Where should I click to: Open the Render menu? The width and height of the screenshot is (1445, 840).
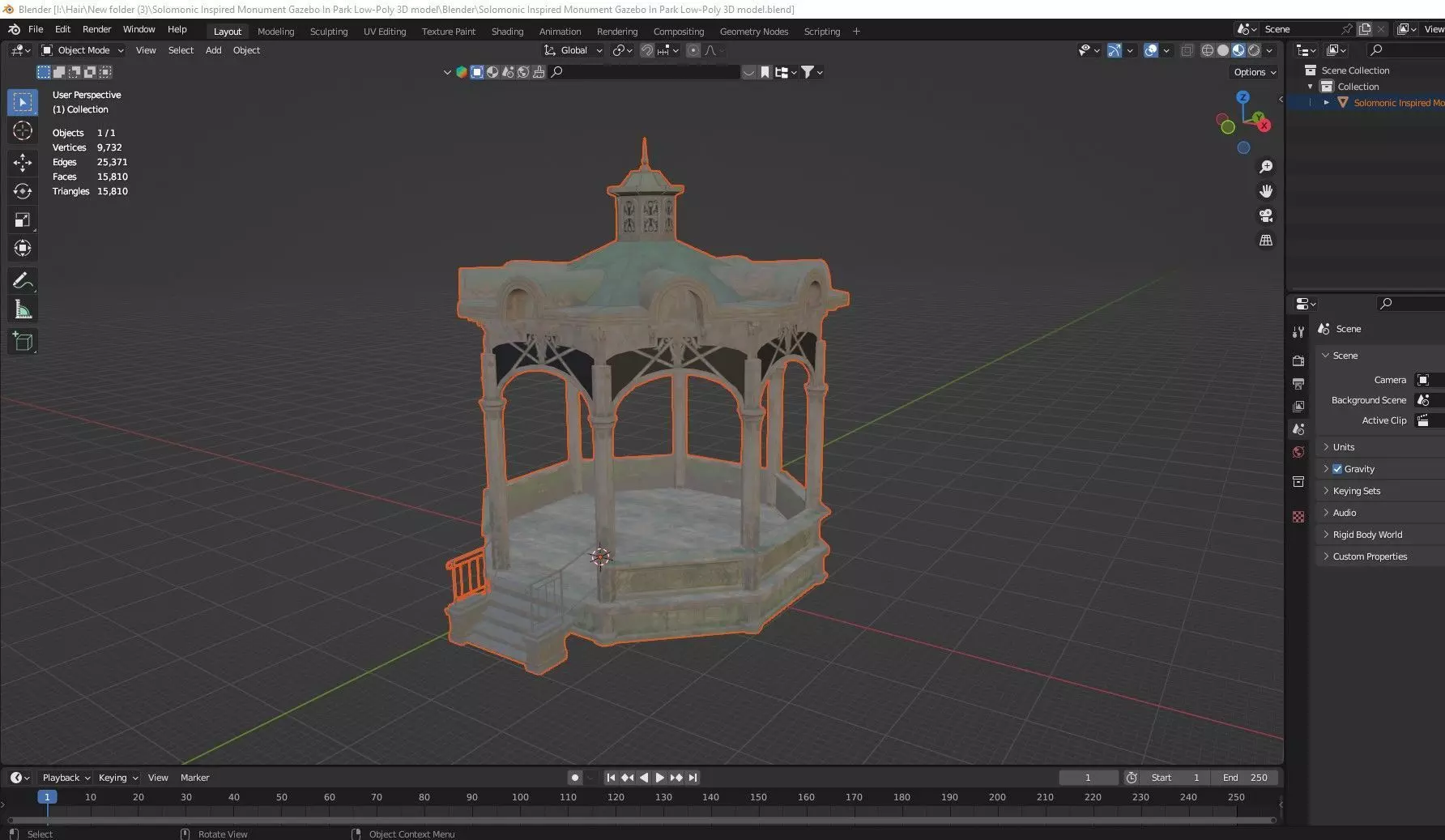click(96, 29)
